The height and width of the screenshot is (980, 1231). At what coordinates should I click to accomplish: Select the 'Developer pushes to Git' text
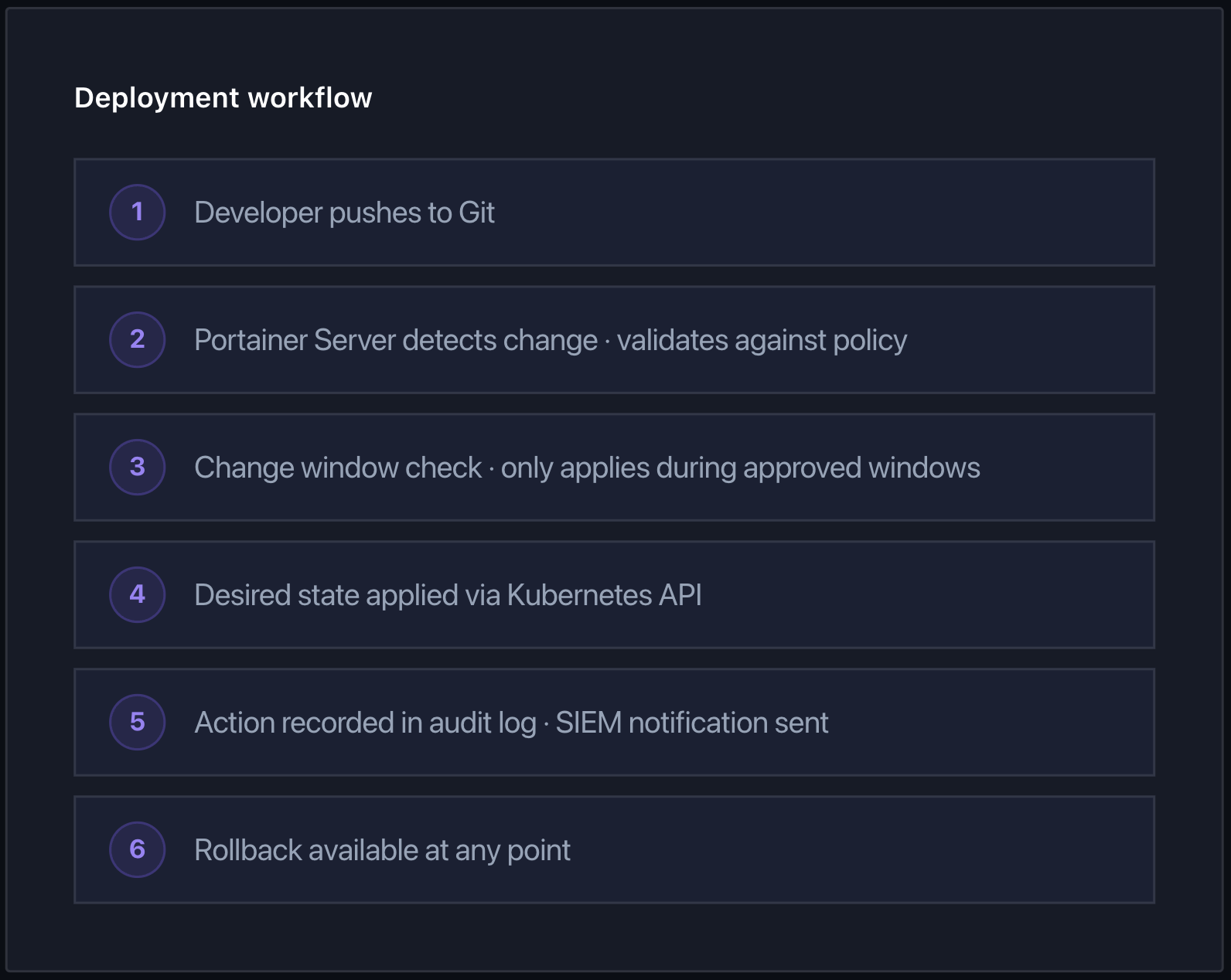coord(344,213)
